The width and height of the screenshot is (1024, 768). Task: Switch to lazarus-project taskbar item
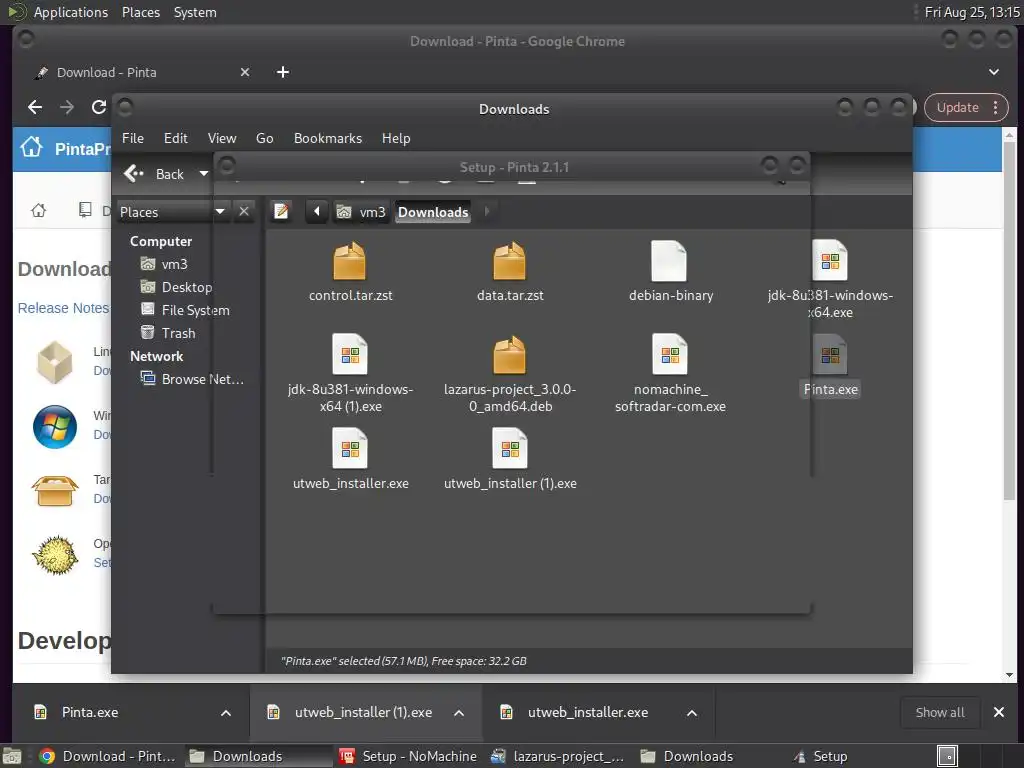[558, 756]
